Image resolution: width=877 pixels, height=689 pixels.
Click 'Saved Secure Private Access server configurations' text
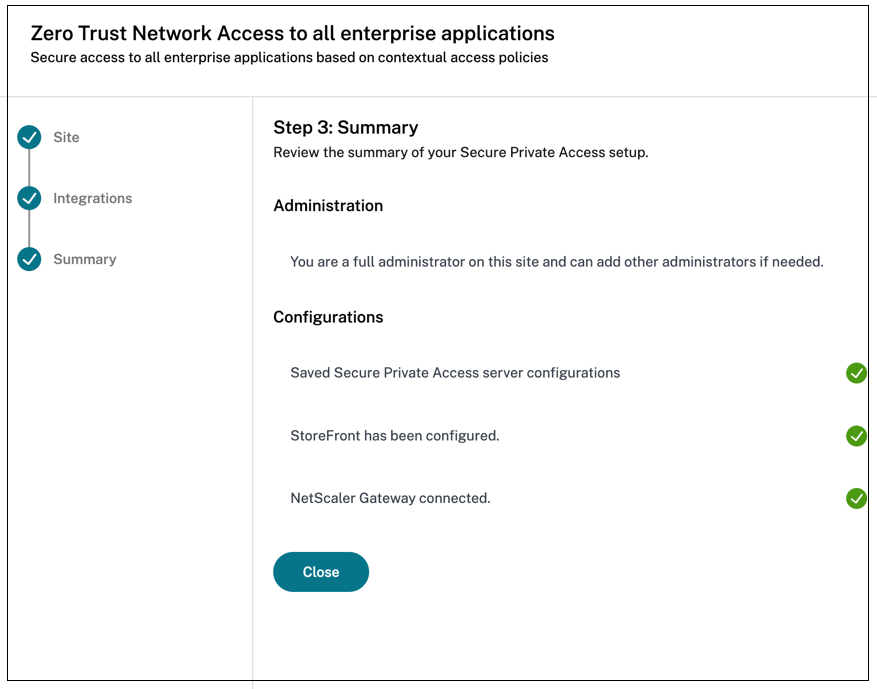click(455, 373)
